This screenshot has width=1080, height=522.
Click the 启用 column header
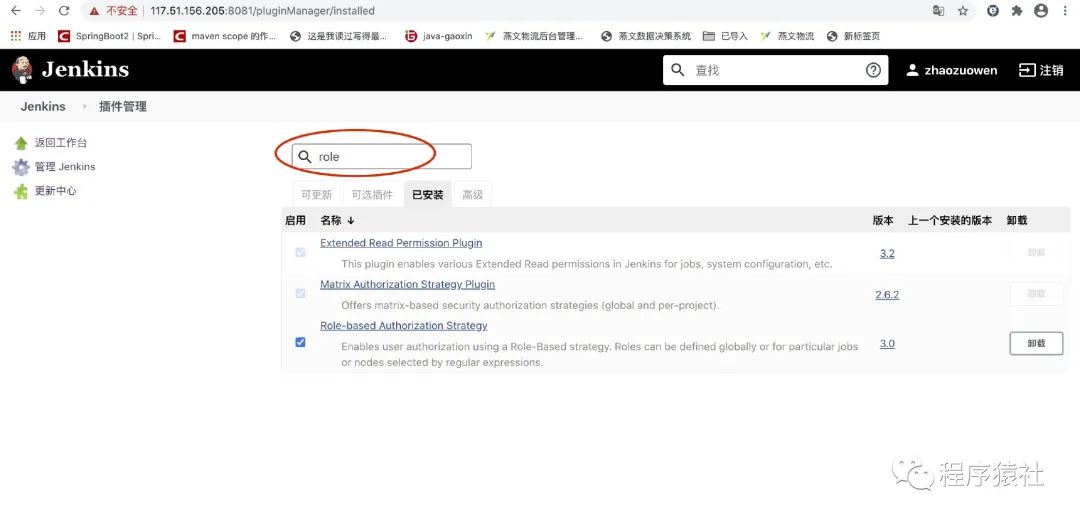pos(295,220)
